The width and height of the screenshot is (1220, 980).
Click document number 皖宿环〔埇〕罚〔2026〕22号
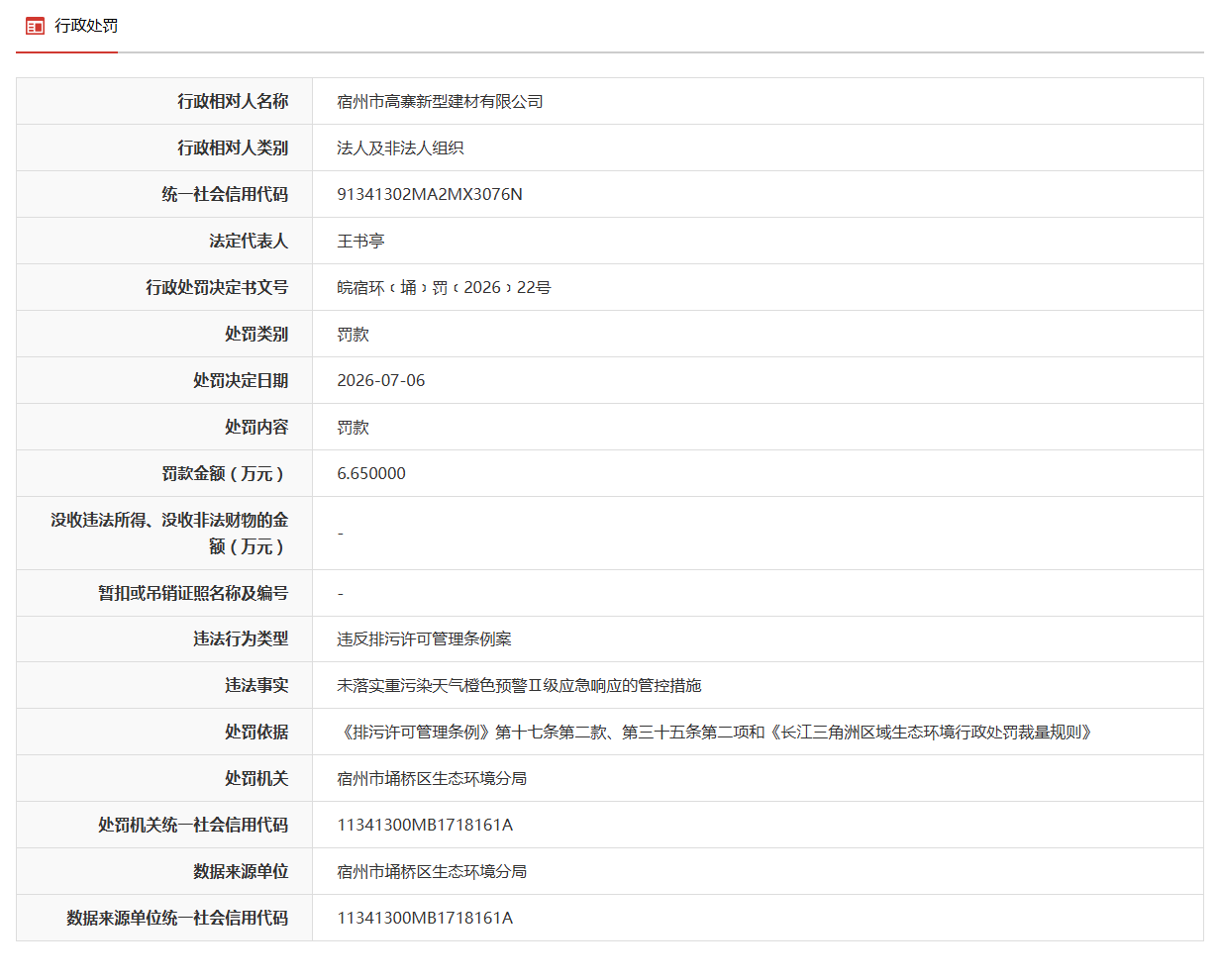(x=444, y=287)
